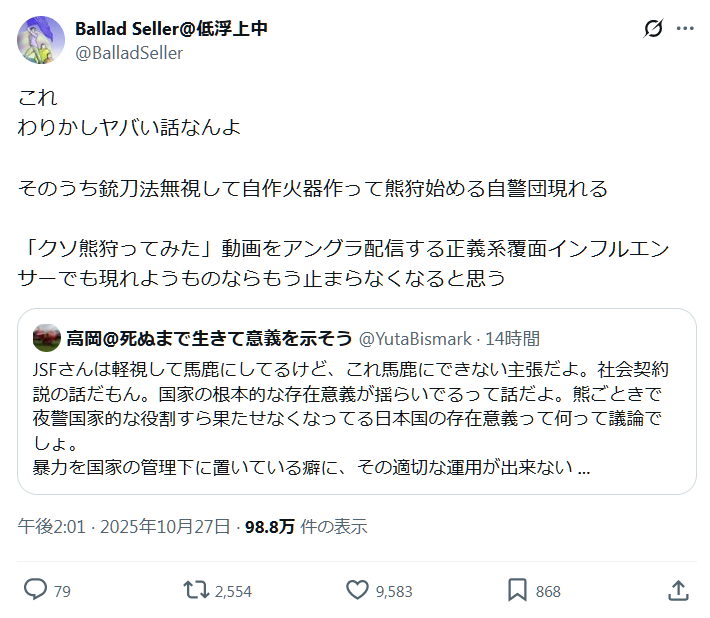This screenshot has width=710, height=618.
Task: Click the reply speech bubble icon
Action: [x=35, y=590]
